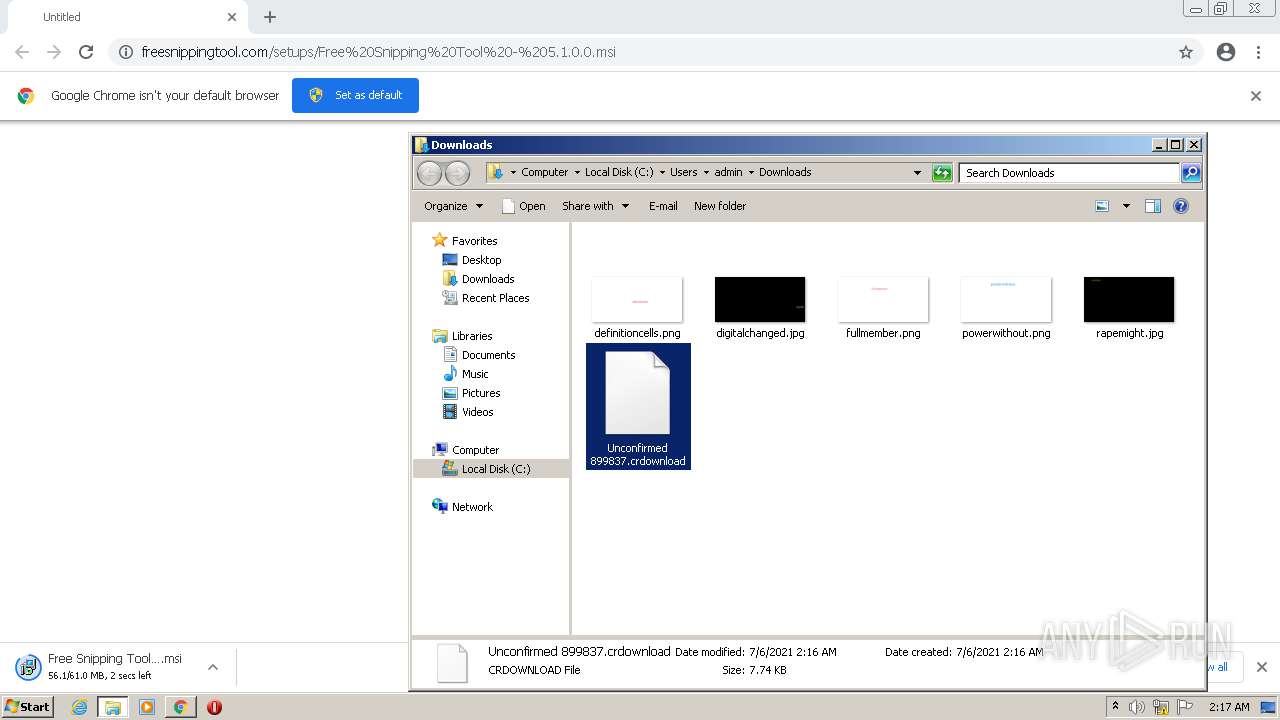Open the view options dropdown arrow
The width and height of the screenshot is (1280, 720).
click(x=1126, y=206)
